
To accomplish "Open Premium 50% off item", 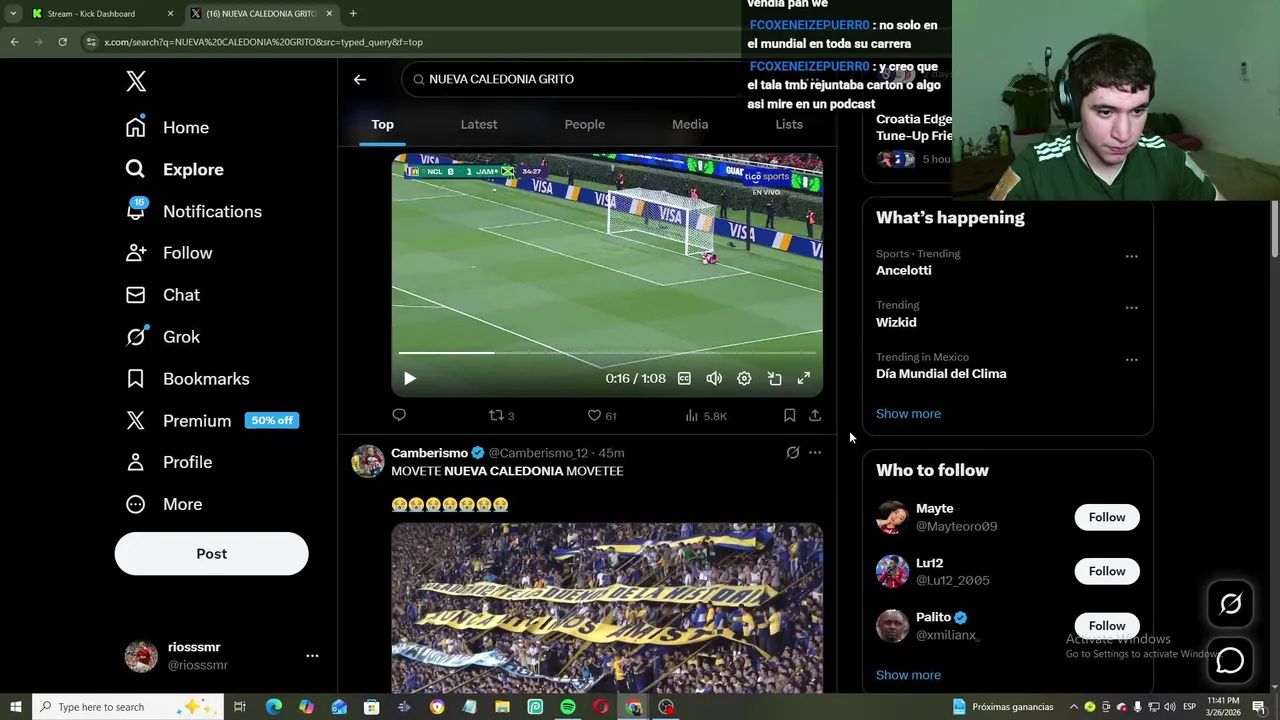I will pos(212,421).
